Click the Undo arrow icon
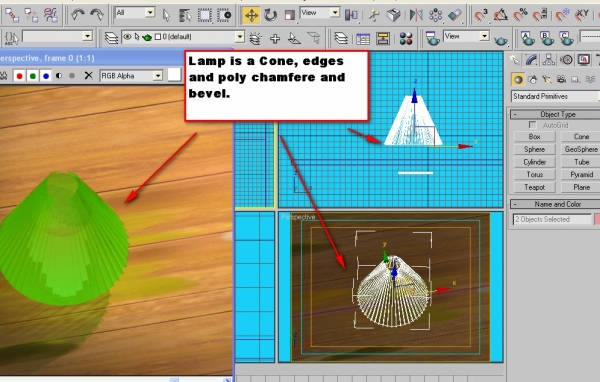Screen dimensions: 600x382 78,15
